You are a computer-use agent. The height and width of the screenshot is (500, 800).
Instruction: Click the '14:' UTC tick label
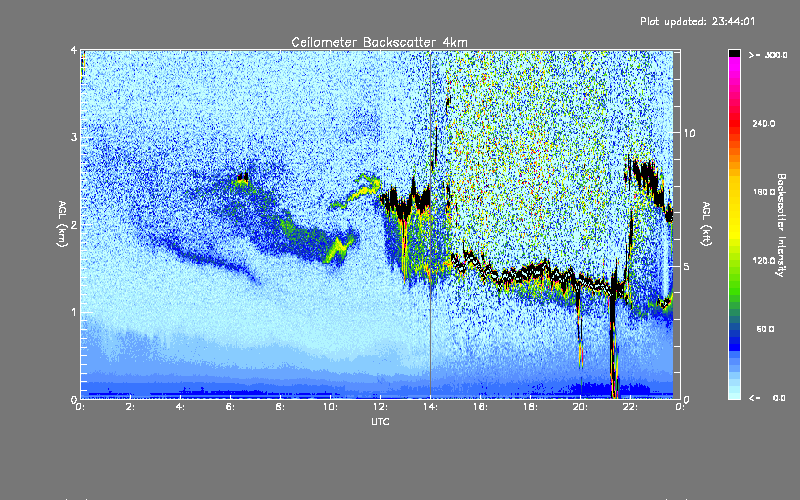click(x=430, y=407)
